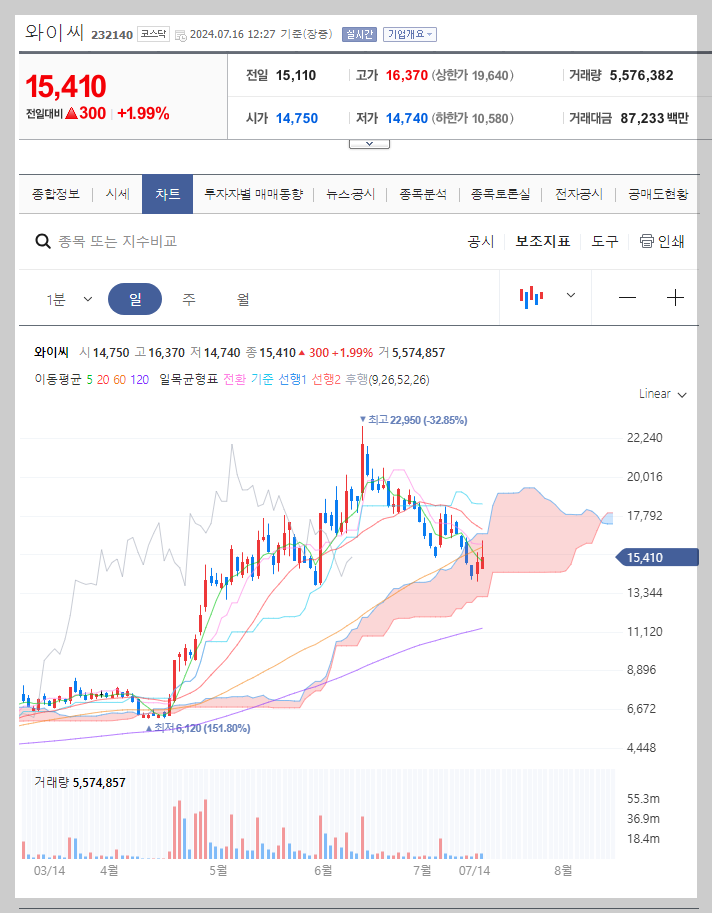Viewport: 712px width, 913px height.
Task: Click the magnifier icon in search bar
Action: (x=42, y=241)
